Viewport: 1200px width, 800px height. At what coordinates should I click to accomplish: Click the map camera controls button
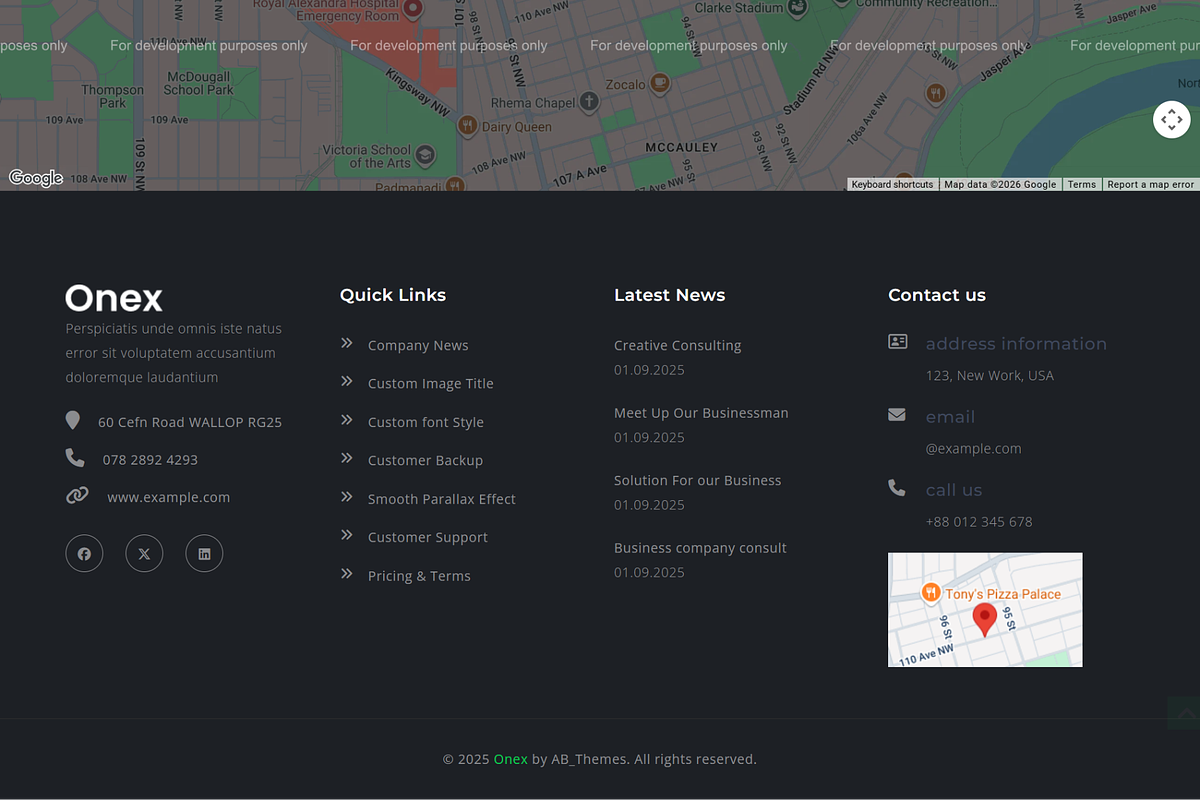1172,119
